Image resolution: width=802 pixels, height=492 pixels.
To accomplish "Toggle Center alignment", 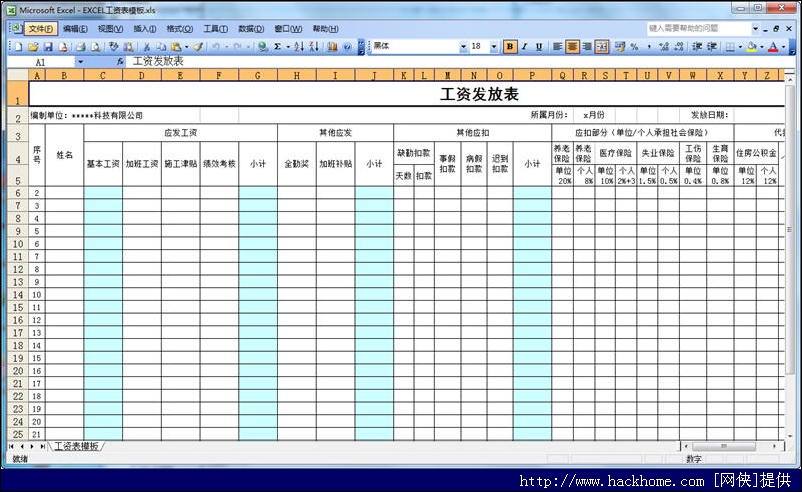I will pyautogui.click(x=572, y=47).
